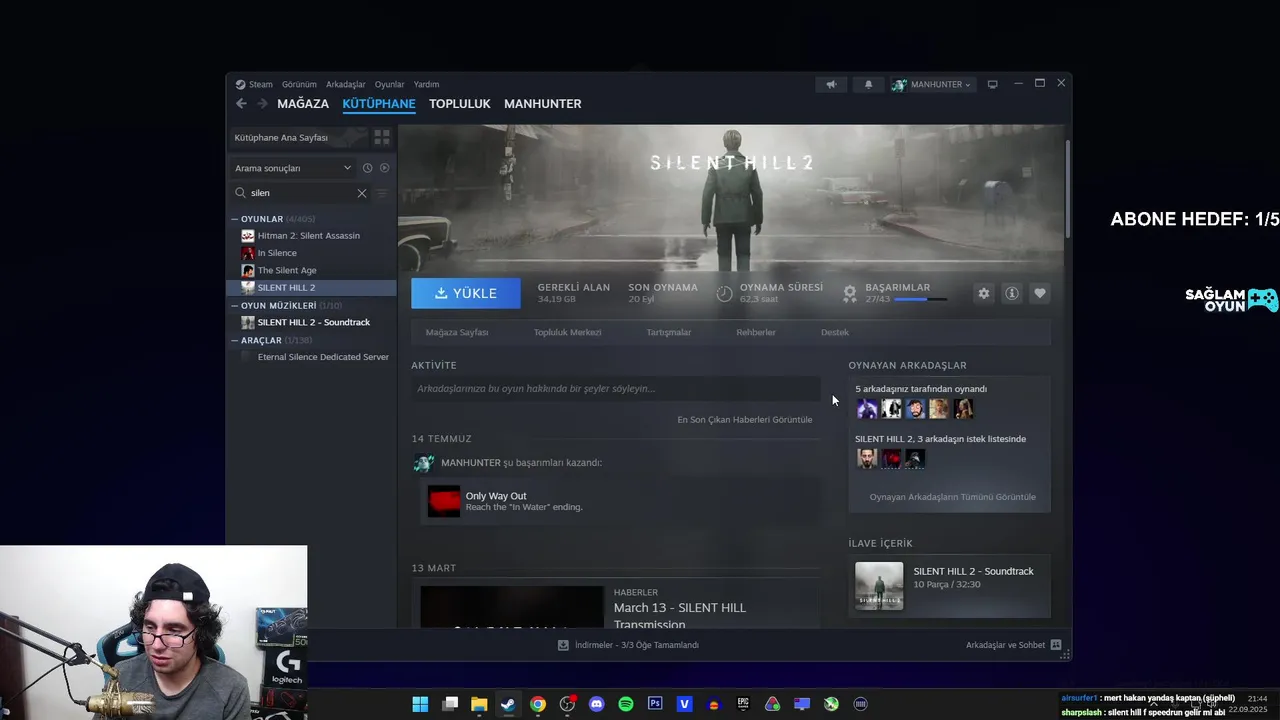Open the Topluluk Merkezi link

(x=567, y=332)
